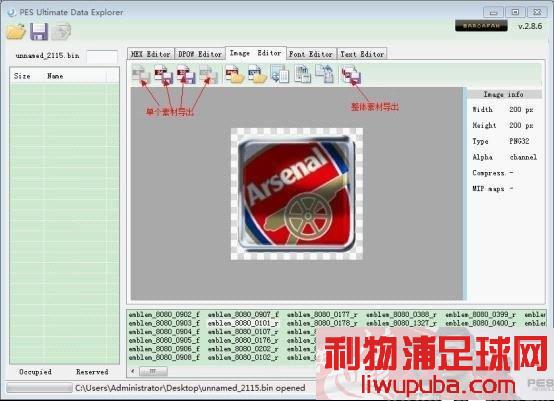
Task: Click the BARCAFAN logo badge
Action: (x=481, y=26)
